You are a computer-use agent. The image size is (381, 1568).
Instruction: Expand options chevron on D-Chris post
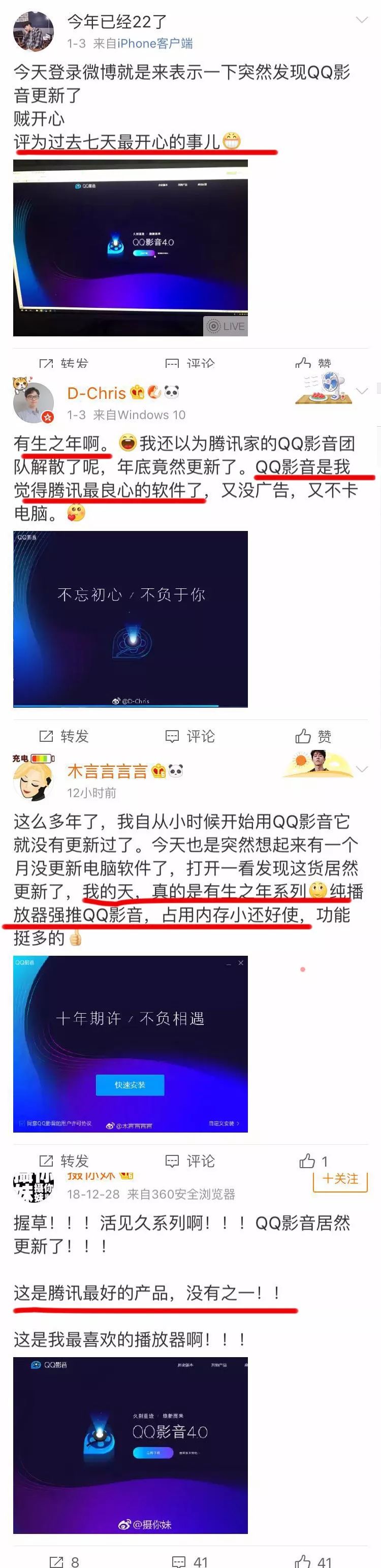point(362,391)
